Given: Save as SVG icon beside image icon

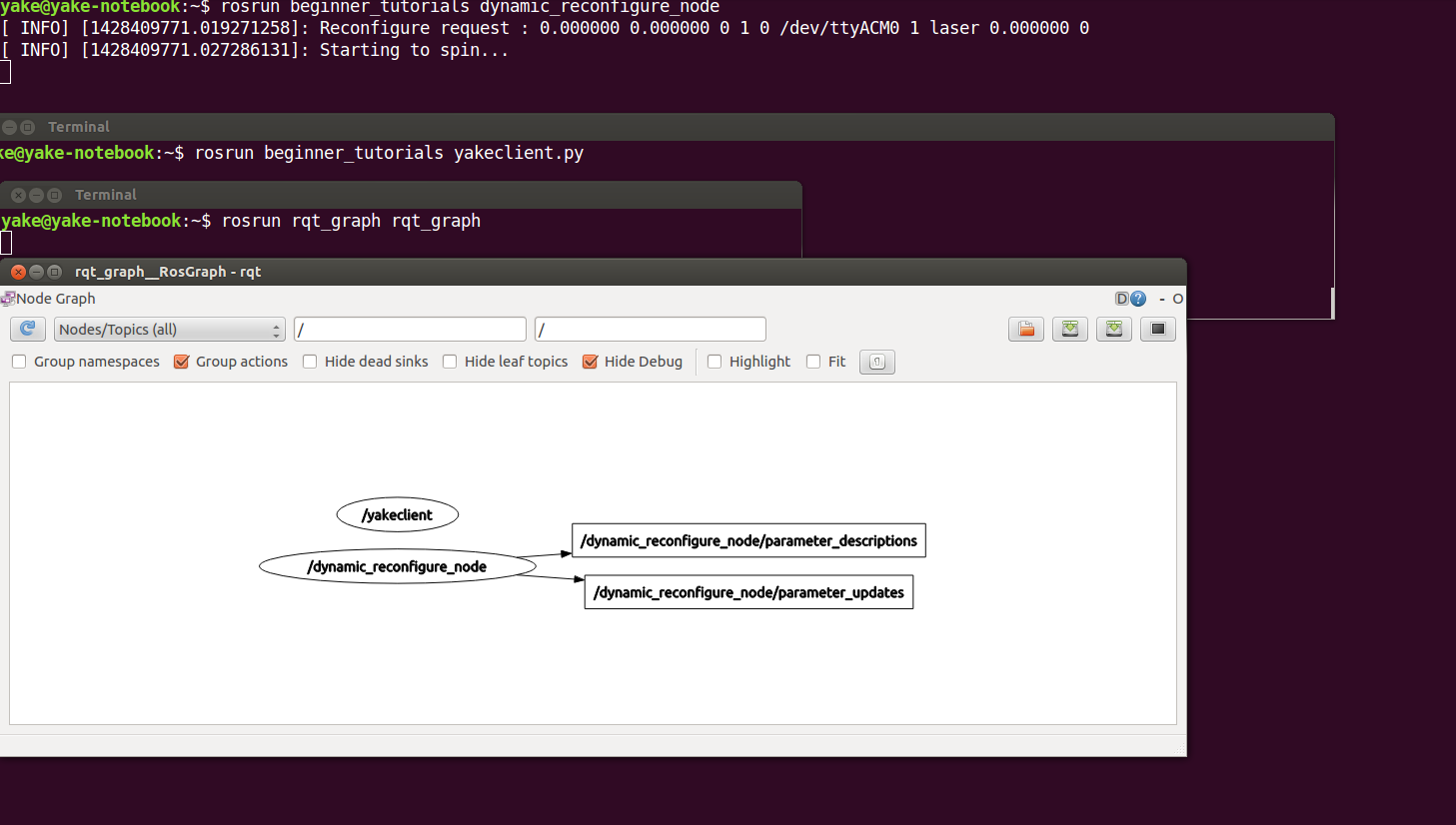Looking at the screenshot, I should [x=1114, y=329].
